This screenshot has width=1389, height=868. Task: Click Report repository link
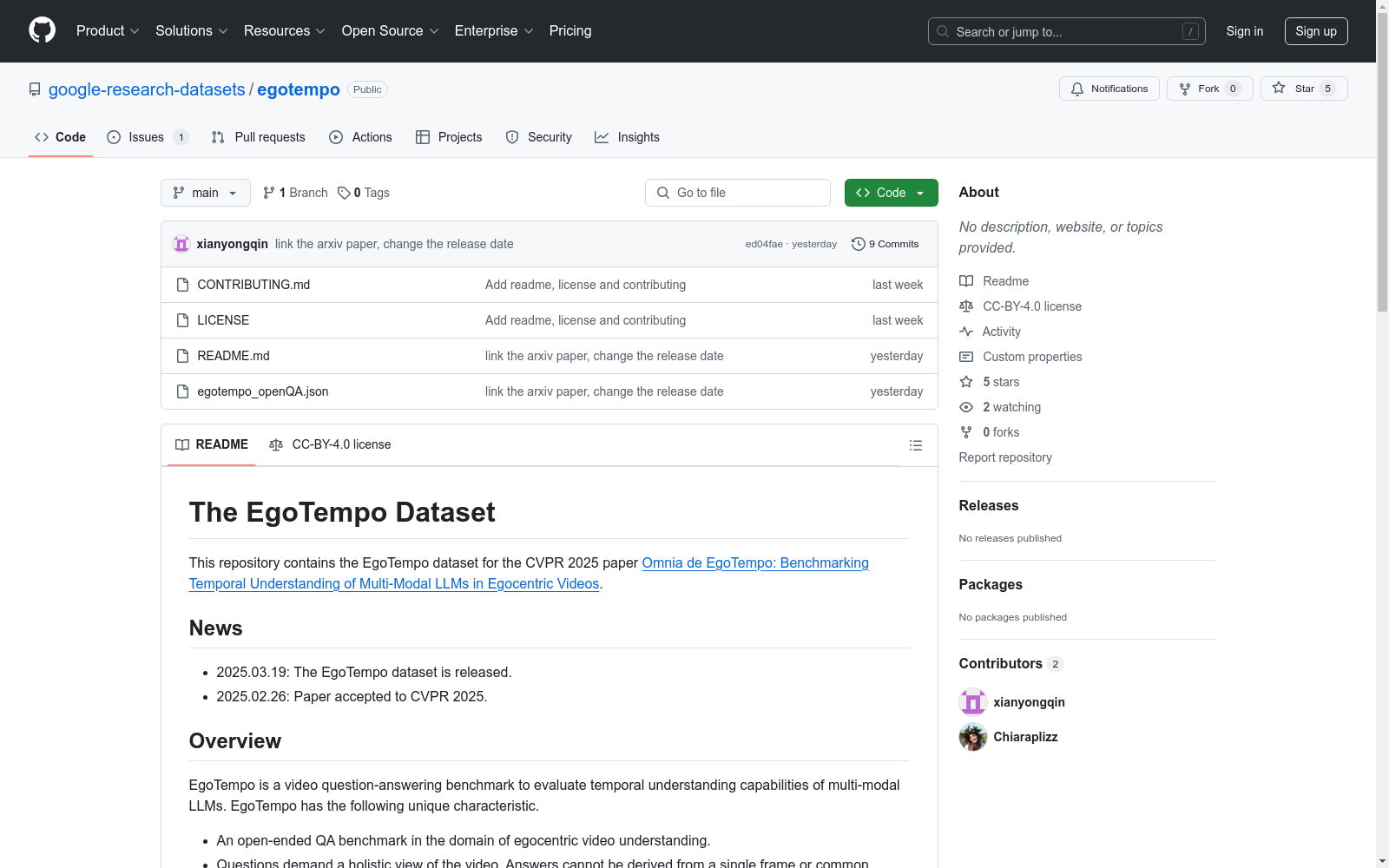point(1005,457)
